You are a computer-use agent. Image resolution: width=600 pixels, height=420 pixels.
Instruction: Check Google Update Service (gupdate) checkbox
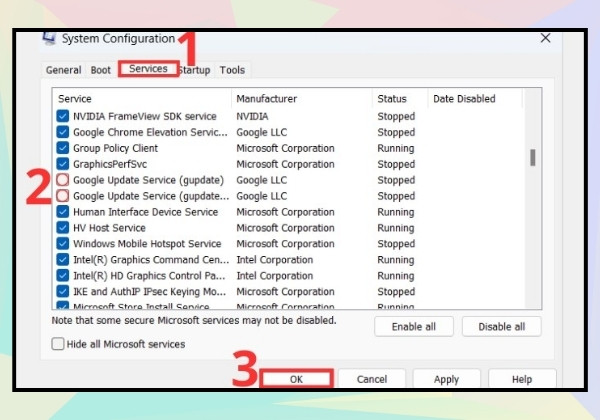click(x=62, y=180)
